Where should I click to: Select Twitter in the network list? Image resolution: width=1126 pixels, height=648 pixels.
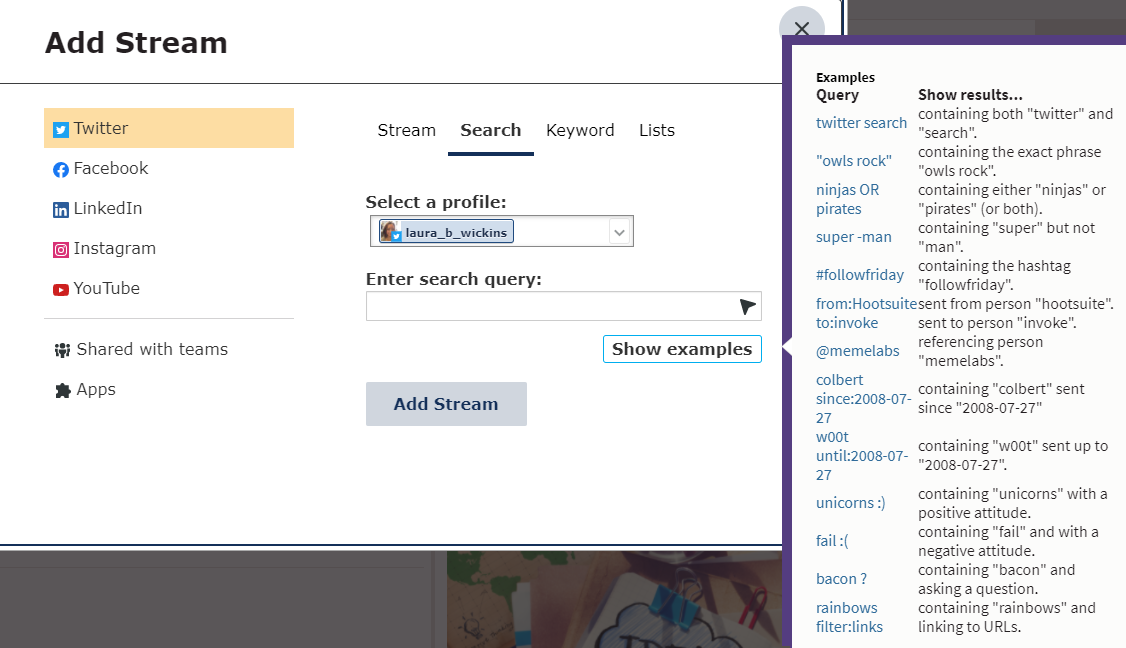(x=169, y=128)
